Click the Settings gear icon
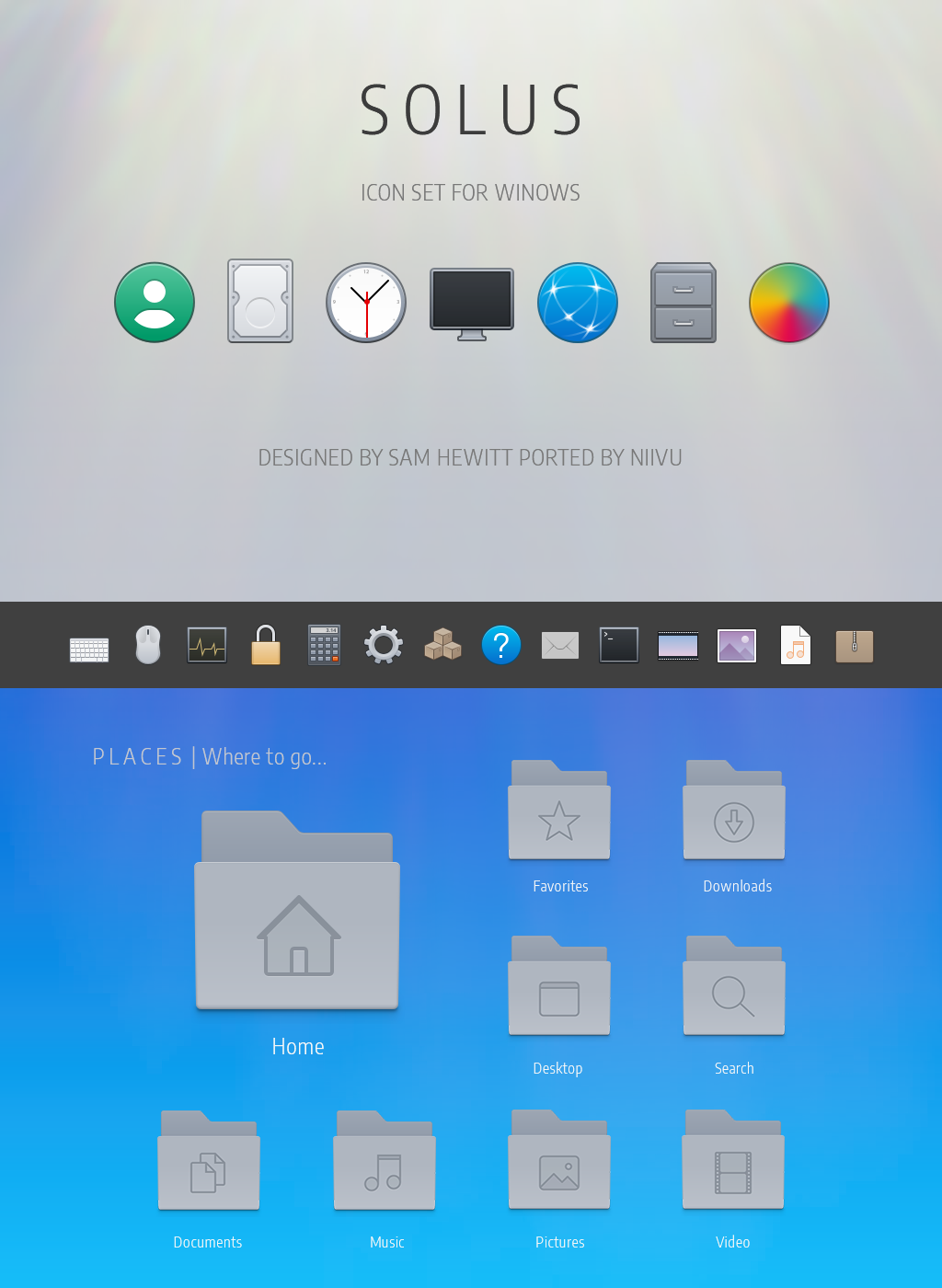Screen dimensions: 942x1288 click(x=383, y=645)
